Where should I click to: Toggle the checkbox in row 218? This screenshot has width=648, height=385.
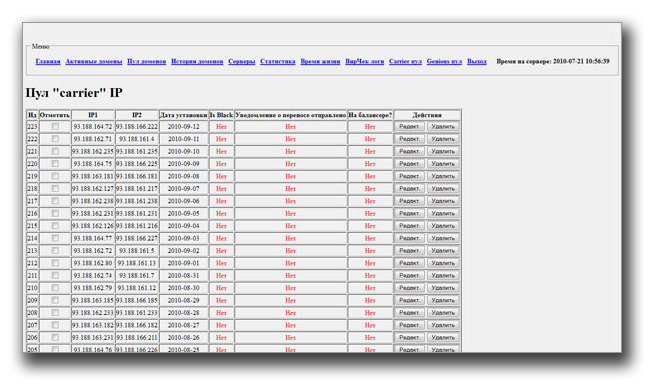(55, 188)
